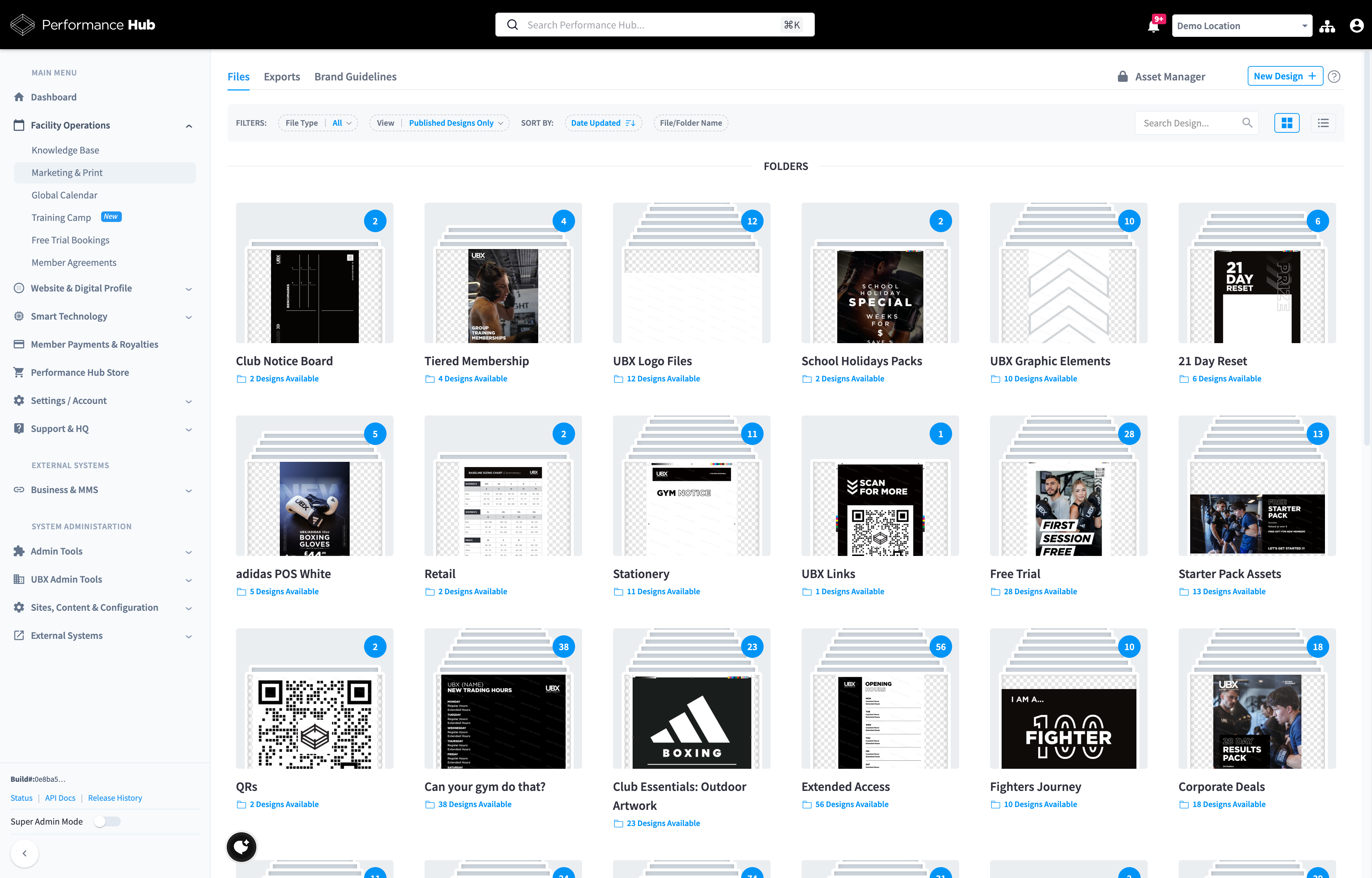
Task: Open the Release History link
Action: click(114, 798)
